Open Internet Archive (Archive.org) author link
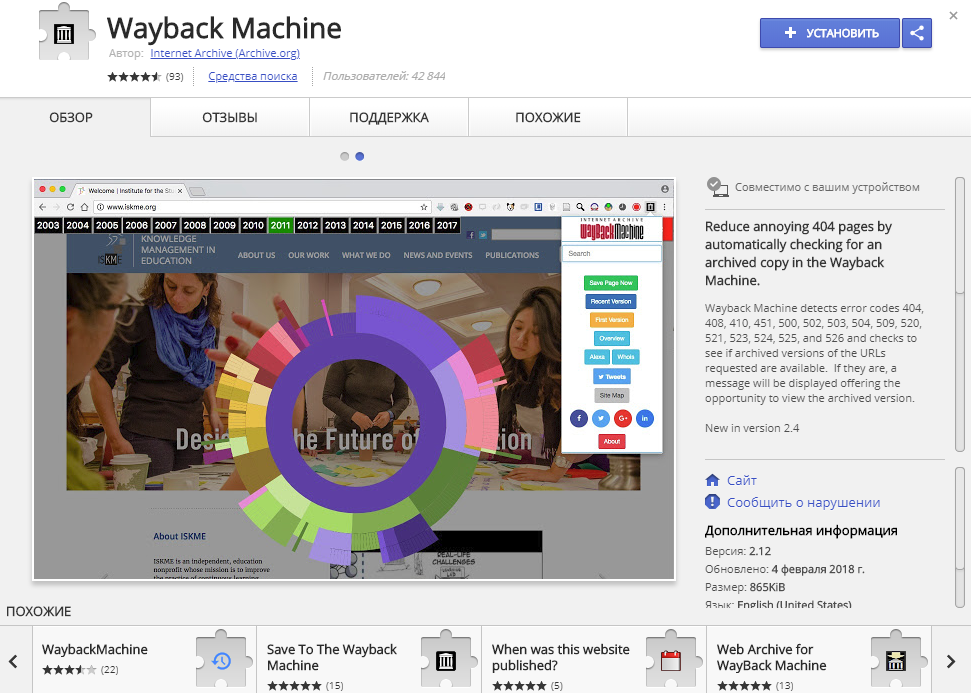 coord(225,53)
